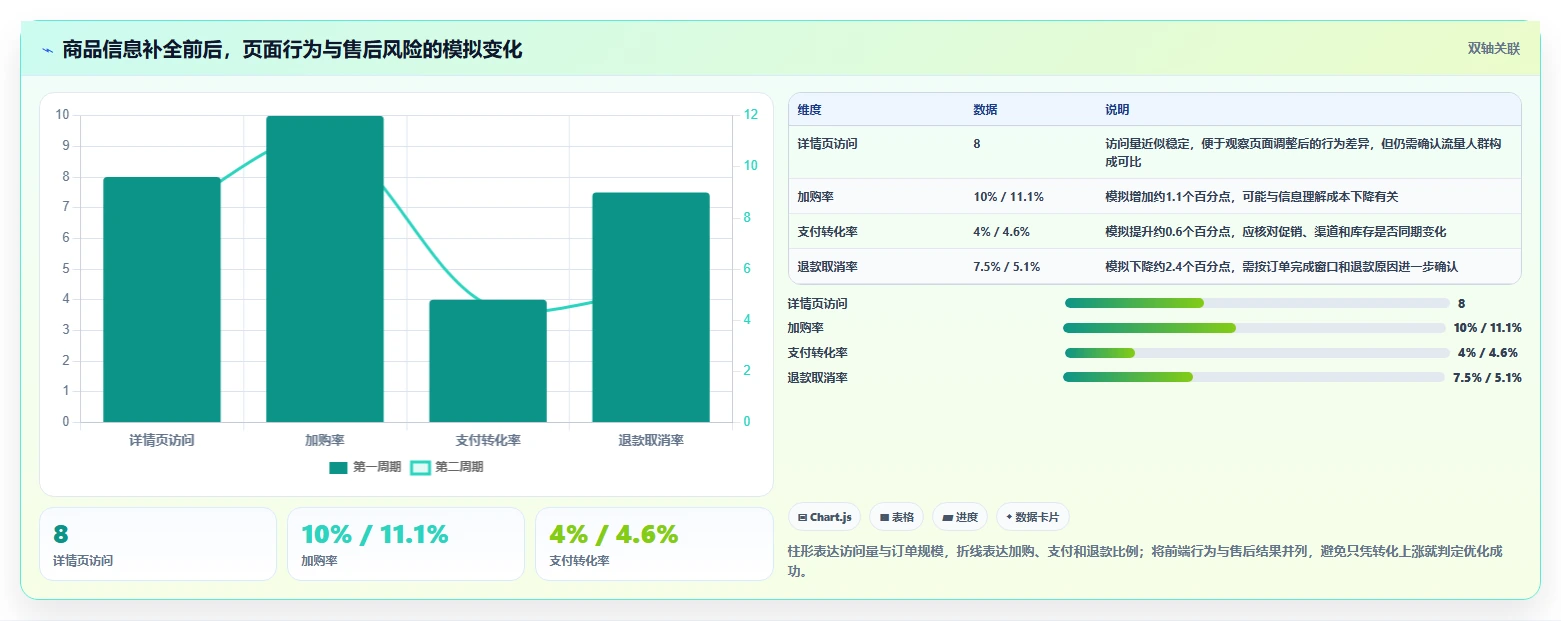Screen dimensions: 1561x621
Task: Click x-axis label 加购率 under chart
Action: click(x=325, y=440)
